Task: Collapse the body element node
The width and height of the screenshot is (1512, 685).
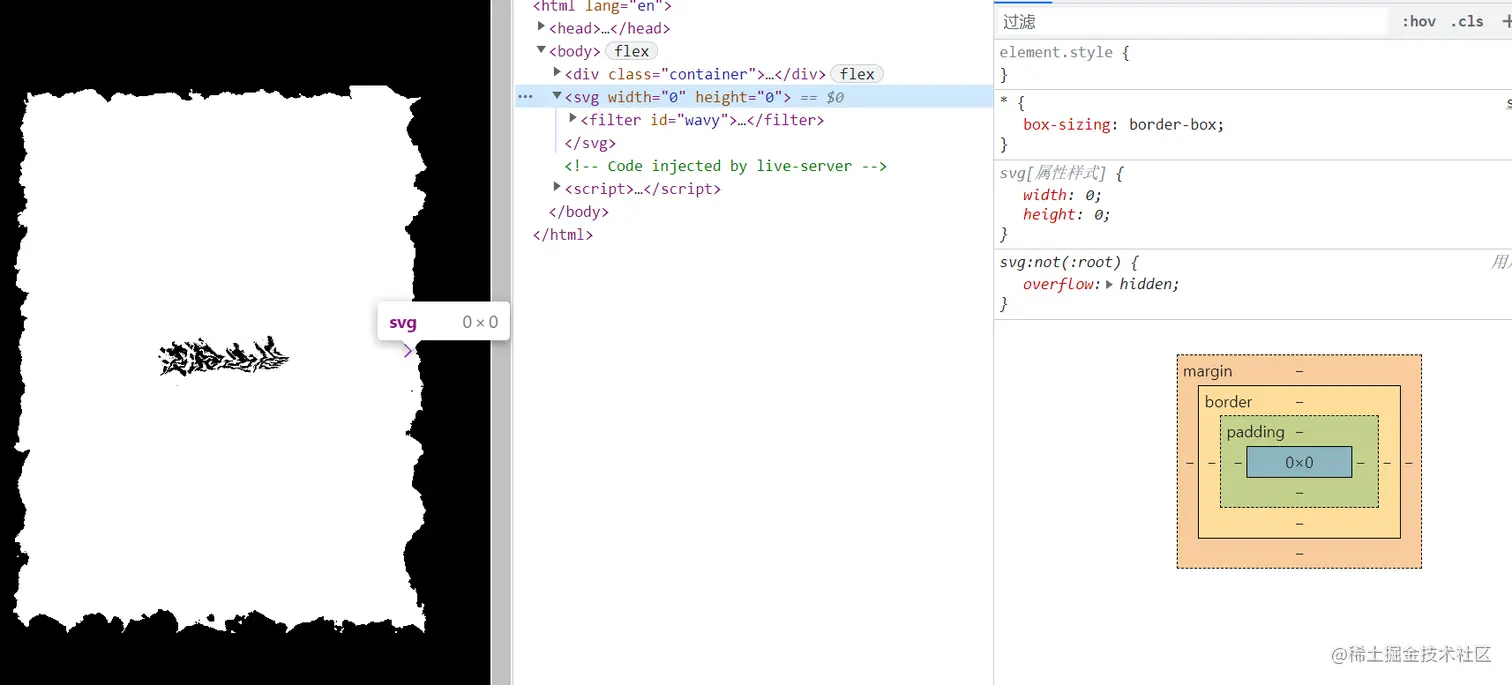Action: tap(542, 50)
